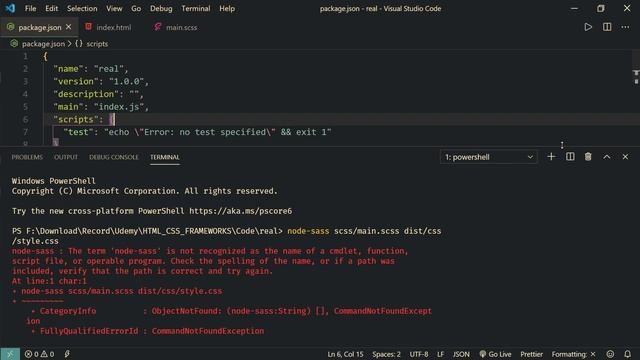
Task: Open the powershell terminal selector dropdown
Action: [489, 157]
